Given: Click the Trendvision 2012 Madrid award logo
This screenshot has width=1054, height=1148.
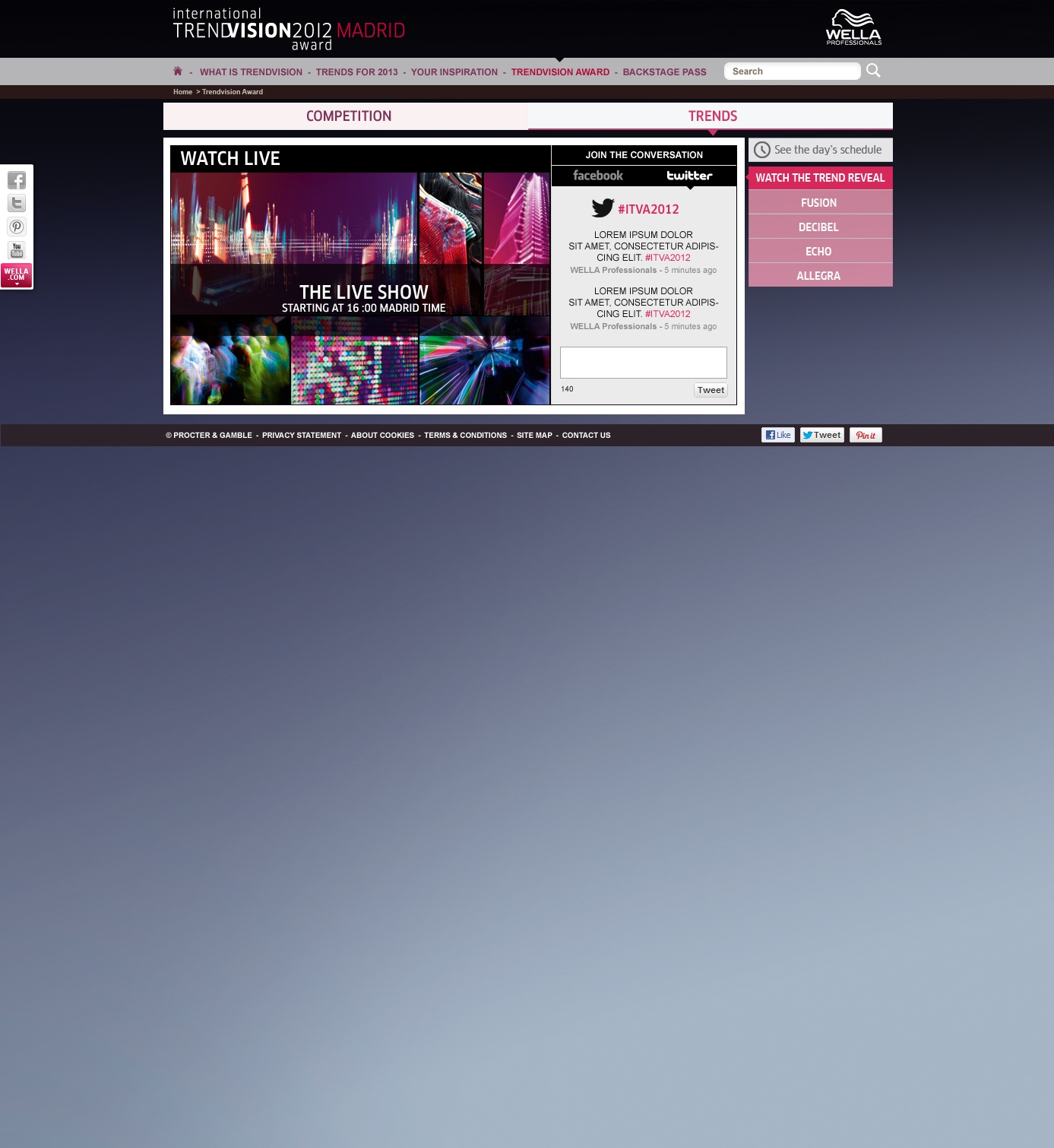Looking at the screenshot, I should [289, 30].
